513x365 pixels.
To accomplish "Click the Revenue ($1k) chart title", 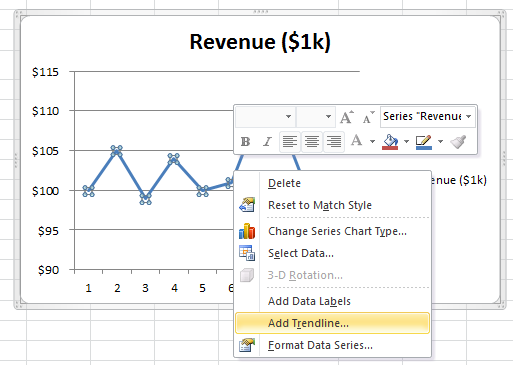I will click(260, 42).
